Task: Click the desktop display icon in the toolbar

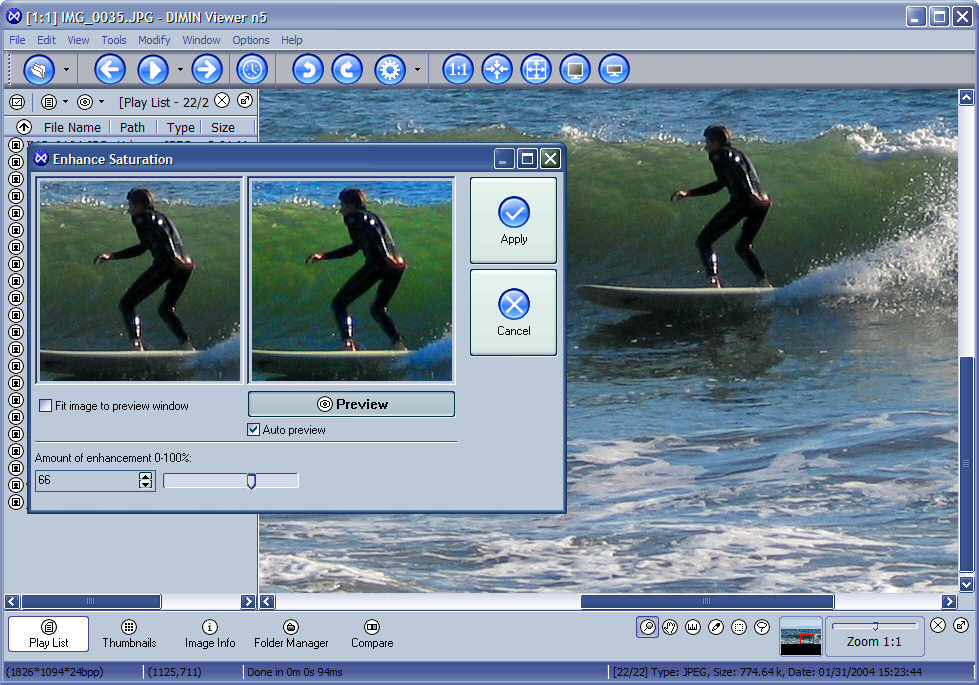Action: pyautogui.click(x=614, y=69)
